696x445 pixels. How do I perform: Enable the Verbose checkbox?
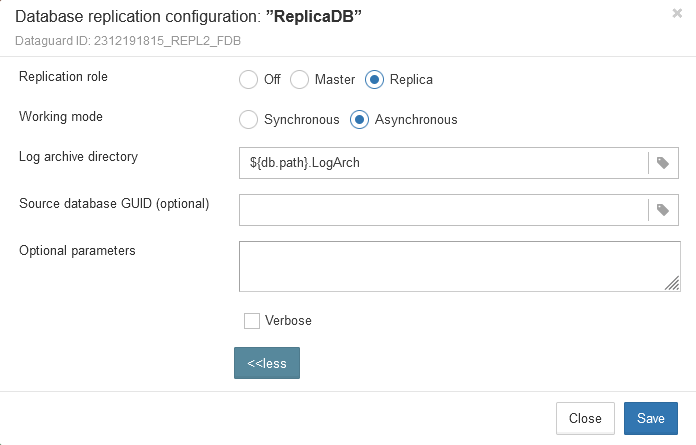pos(252,321)
